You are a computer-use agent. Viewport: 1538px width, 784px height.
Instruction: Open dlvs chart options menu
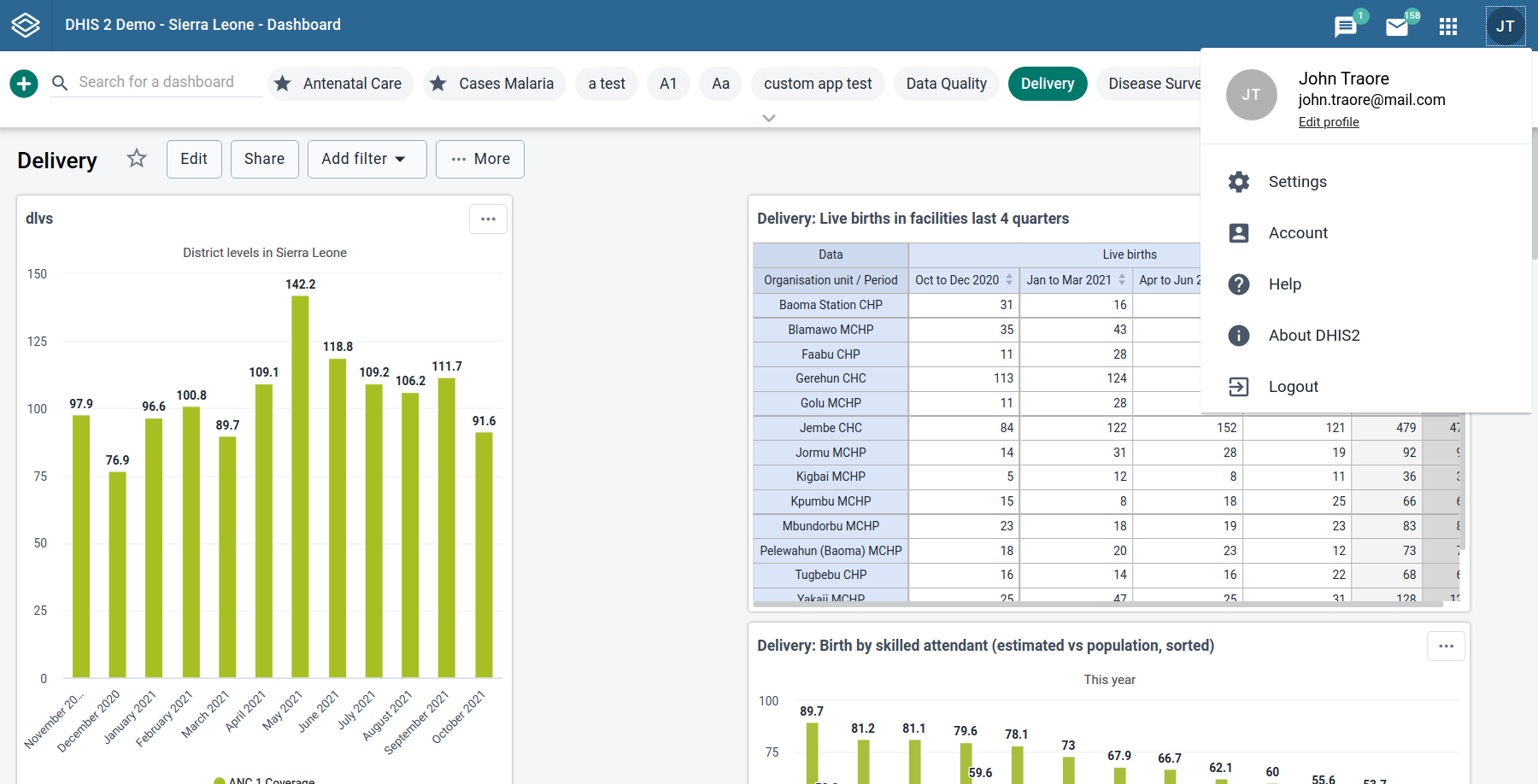[x=488, y=219]
